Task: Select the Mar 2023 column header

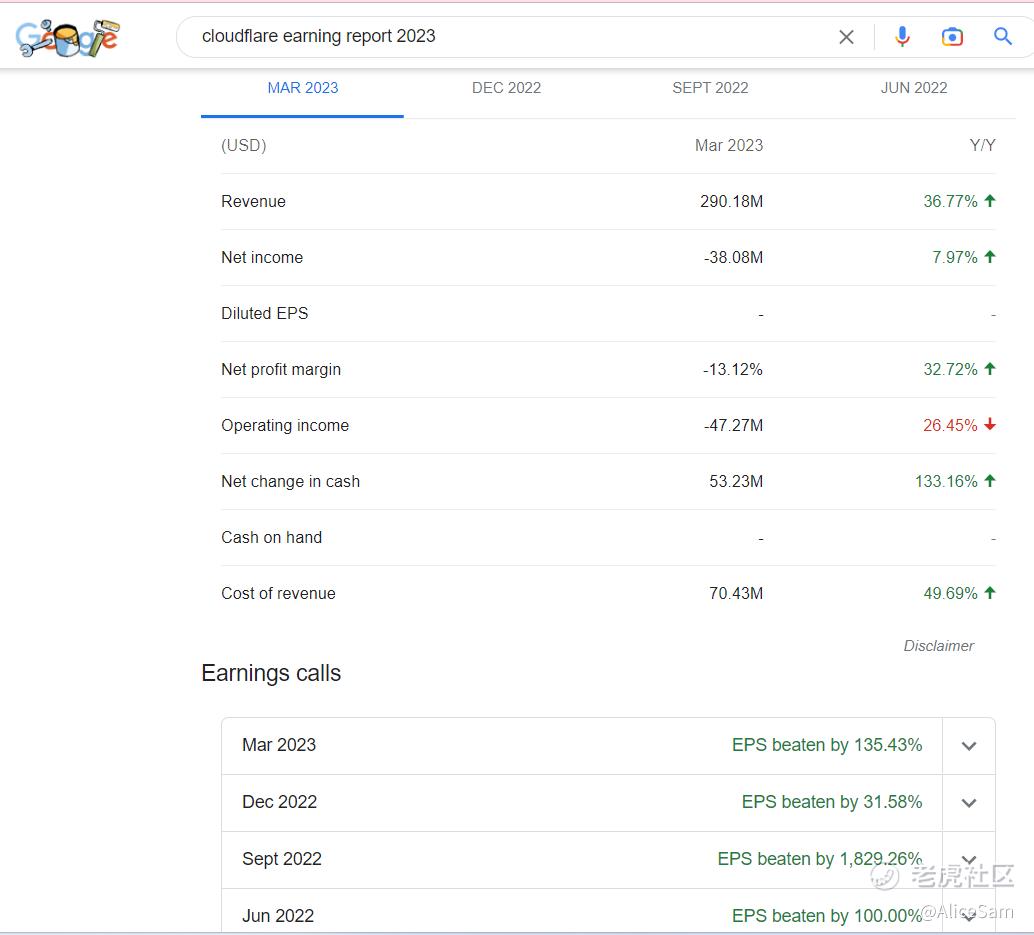Action: coord(729,146)
